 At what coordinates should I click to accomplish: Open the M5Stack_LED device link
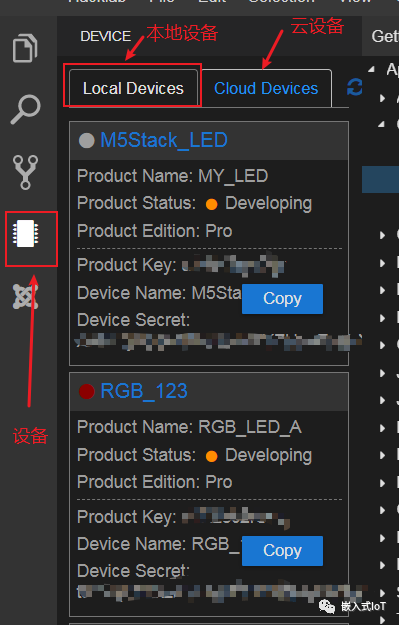164,140
